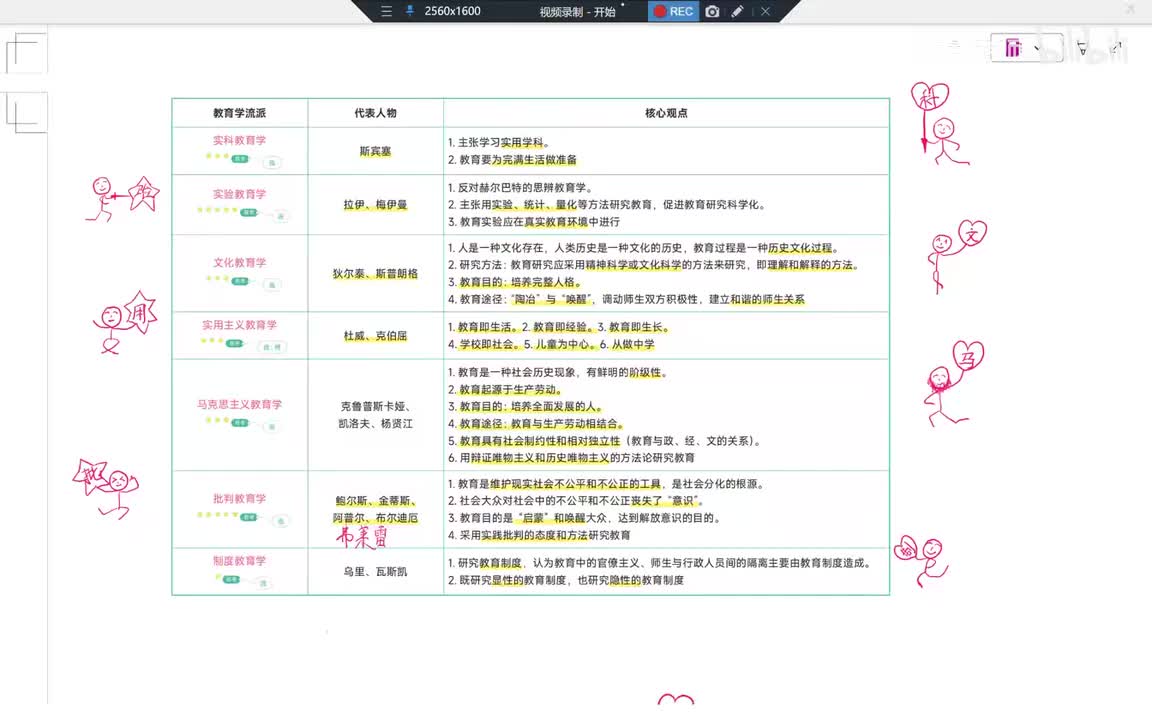The height and width of the screenshot is (720, 1152).
Task: Select the 马克思主义教育学 school name
Action: (240, 404)
